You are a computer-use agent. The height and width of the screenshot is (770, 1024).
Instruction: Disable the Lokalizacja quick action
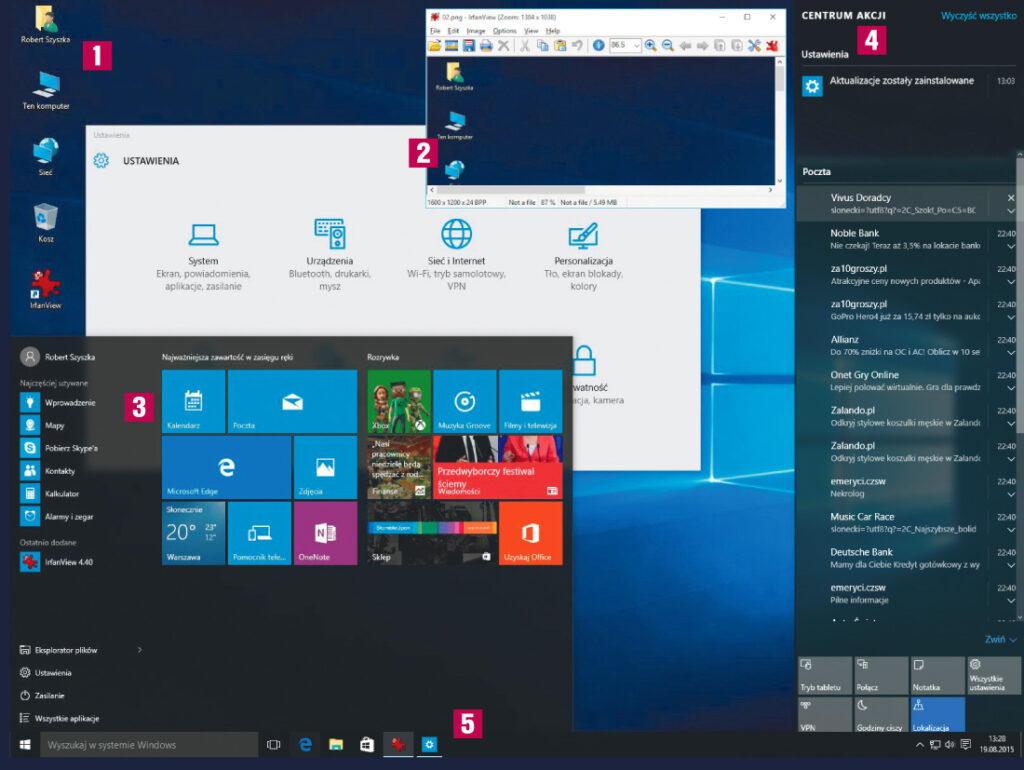click(x=937, y=715)
